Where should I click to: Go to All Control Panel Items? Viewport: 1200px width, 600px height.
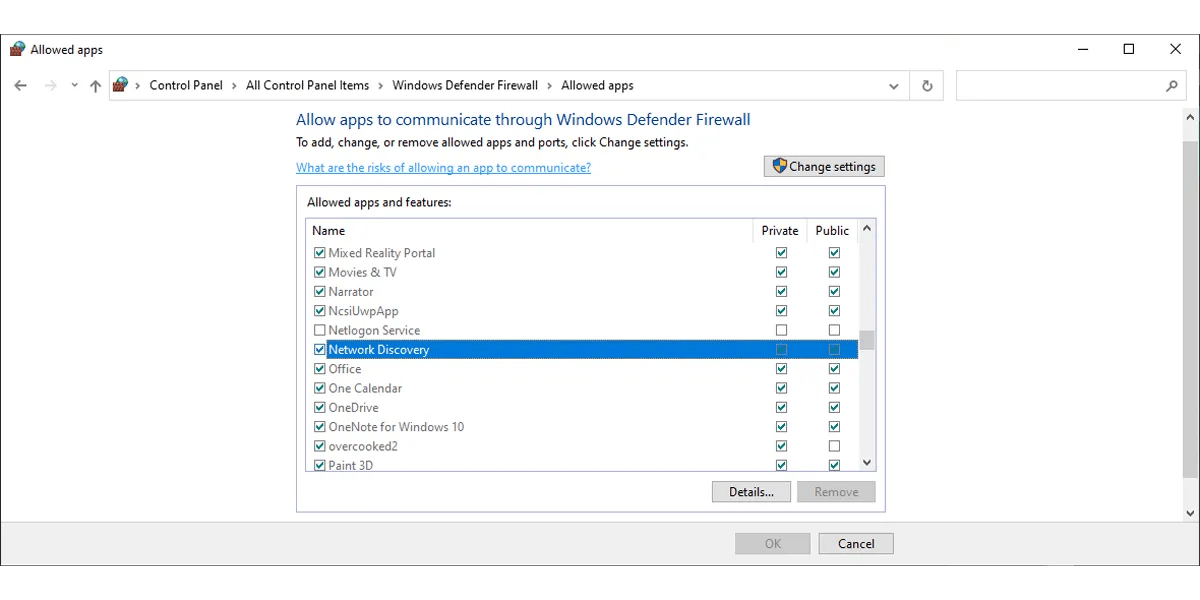click(307, 85)
